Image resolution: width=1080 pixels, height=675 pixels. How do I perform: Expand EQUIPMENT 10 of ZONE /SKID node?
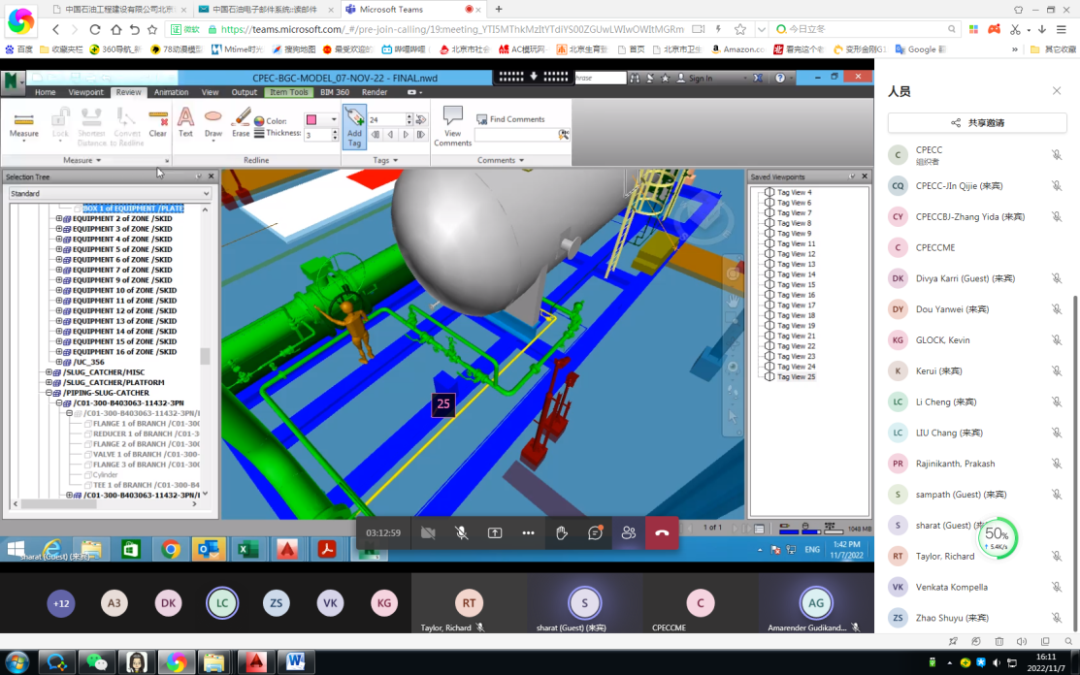click(x=59, y=290)
